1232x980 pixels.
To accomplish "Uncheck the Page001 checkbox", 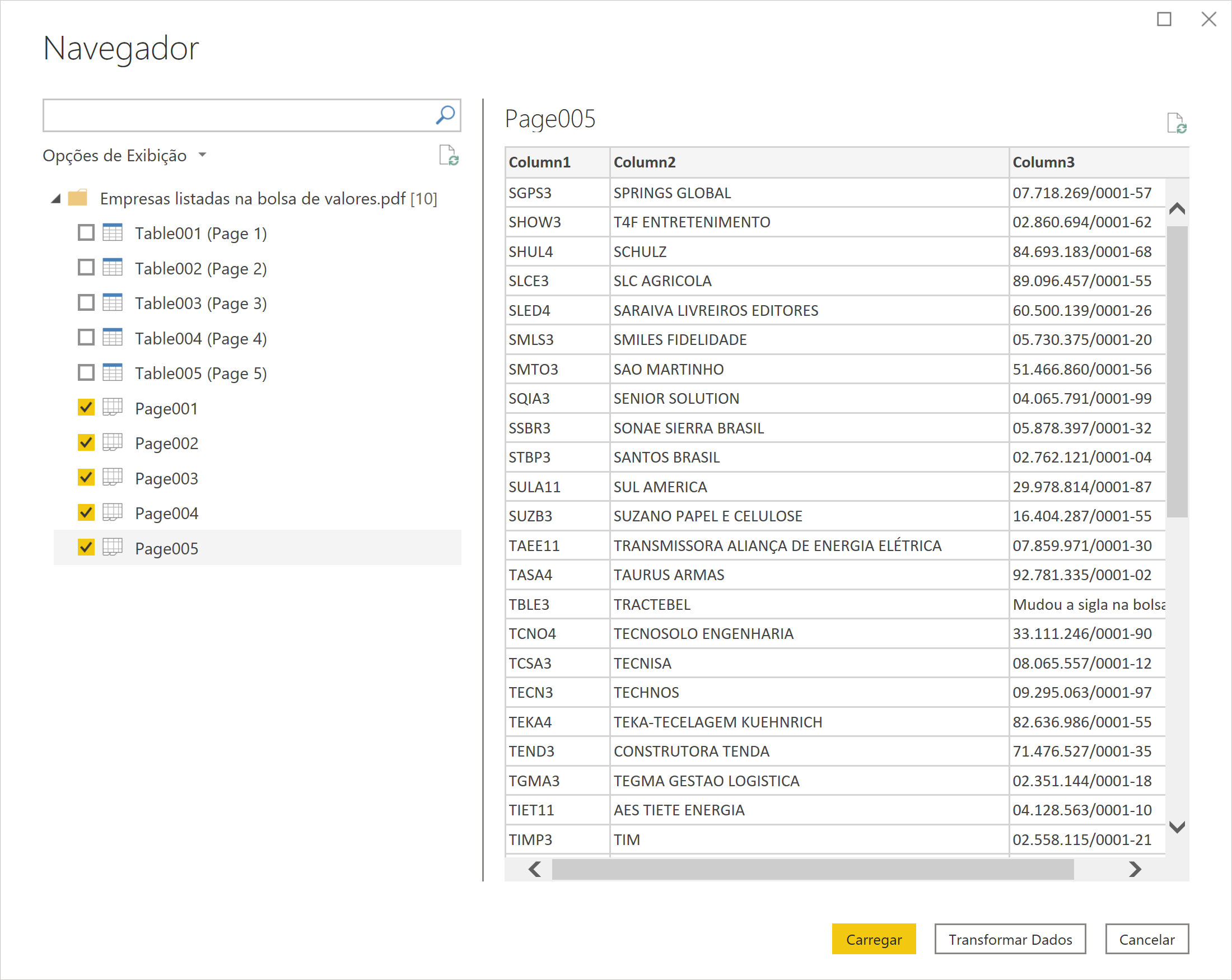I will tap(86, 408).
